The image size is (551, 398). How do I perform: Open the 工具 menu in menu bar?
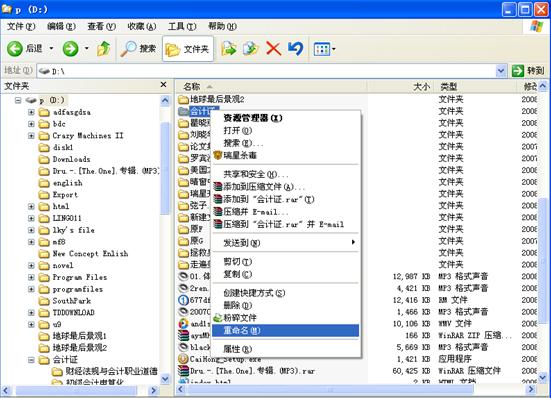[182, 26]
